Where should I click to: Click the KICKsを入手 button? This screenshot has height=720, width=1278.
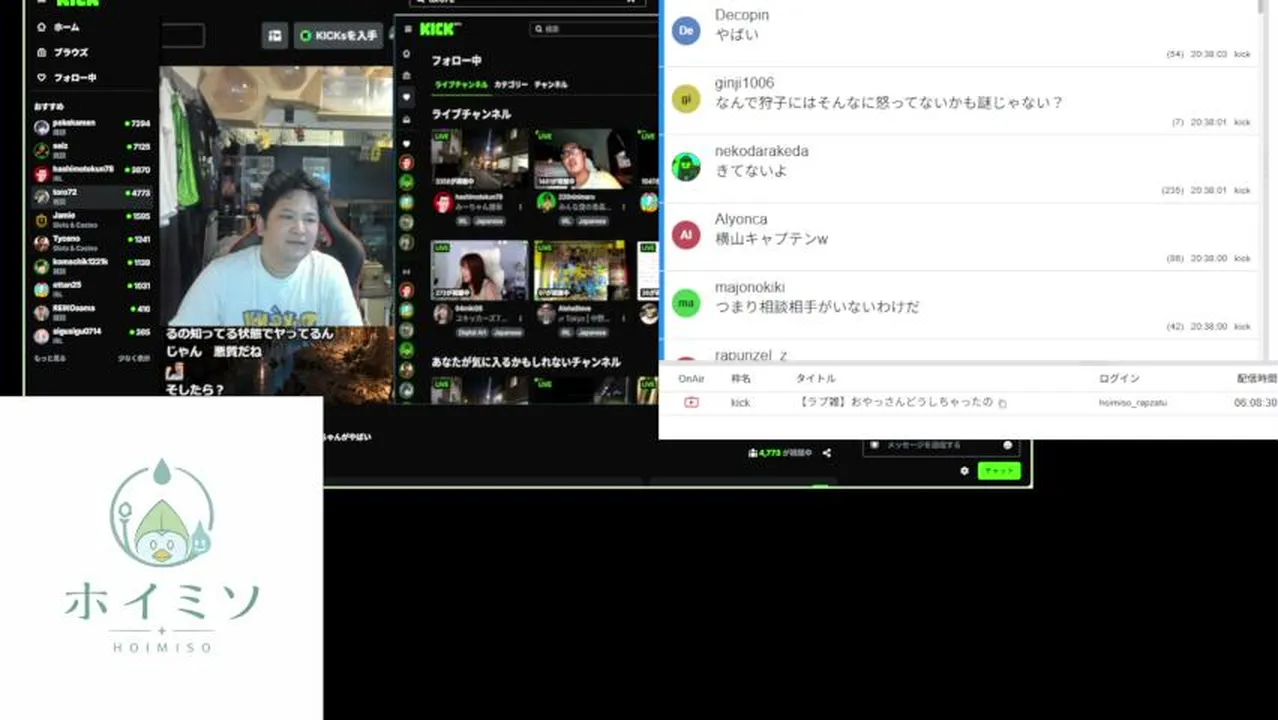339,36
